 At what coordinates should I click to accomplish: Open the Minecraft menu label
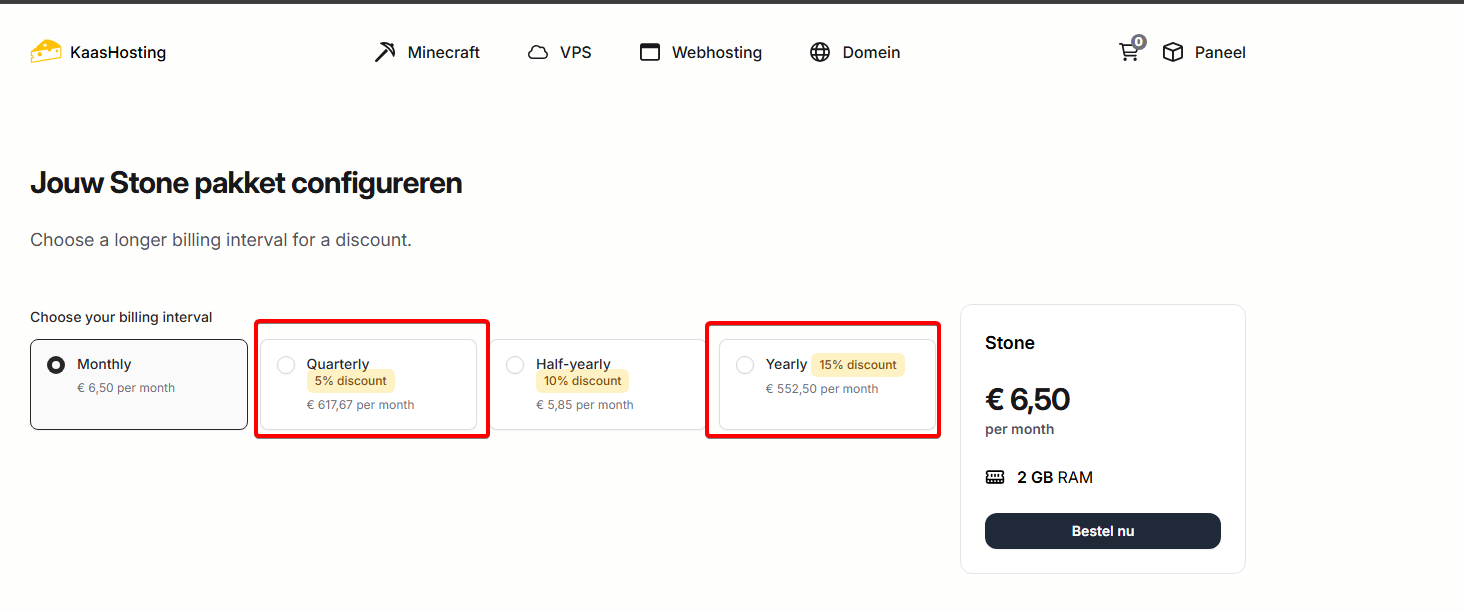point(444,52)
